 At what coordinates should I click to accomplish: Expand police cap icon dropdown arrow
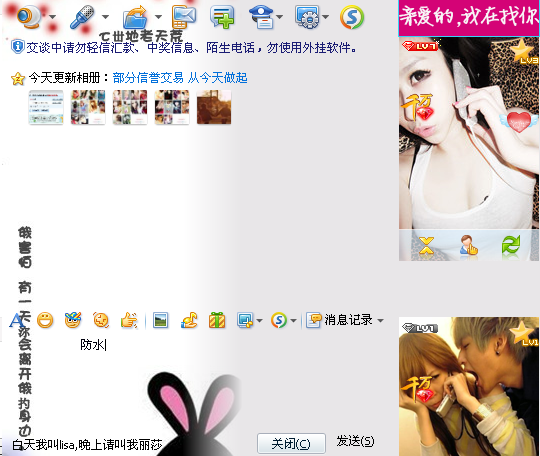coord(280,17)
